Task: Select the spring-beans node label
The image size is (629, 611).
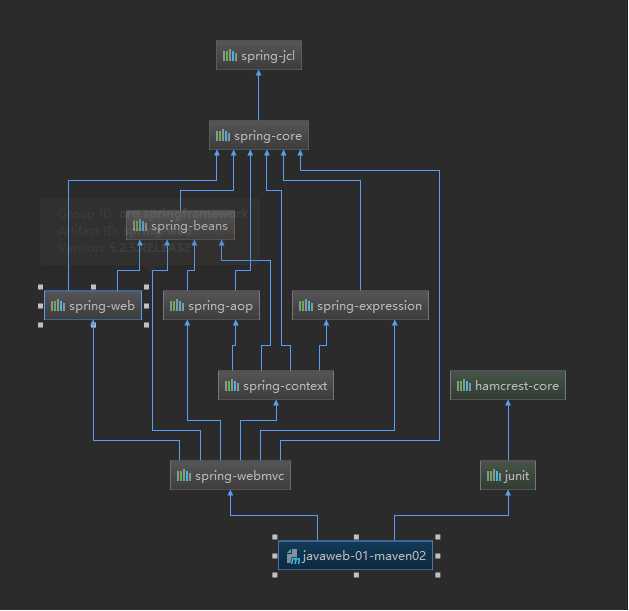Action: pos(189,226)
